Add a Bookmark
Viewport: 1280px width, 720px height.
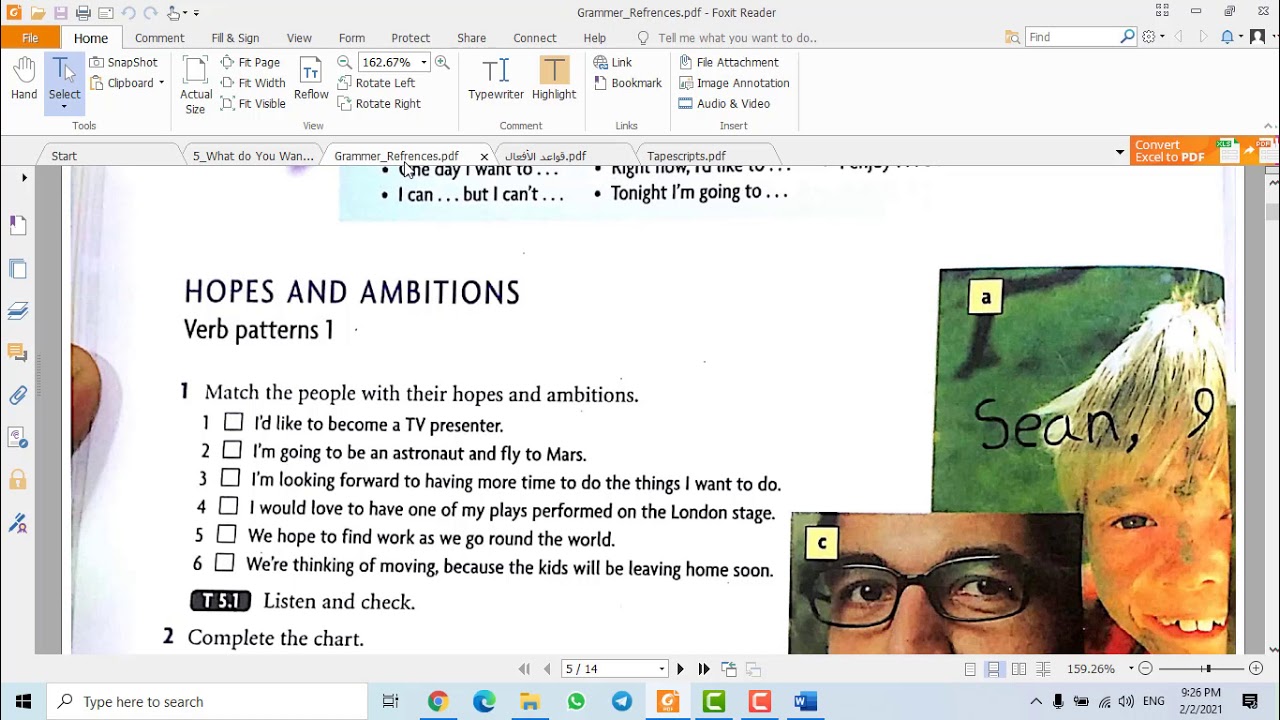(x=627, y=83)
